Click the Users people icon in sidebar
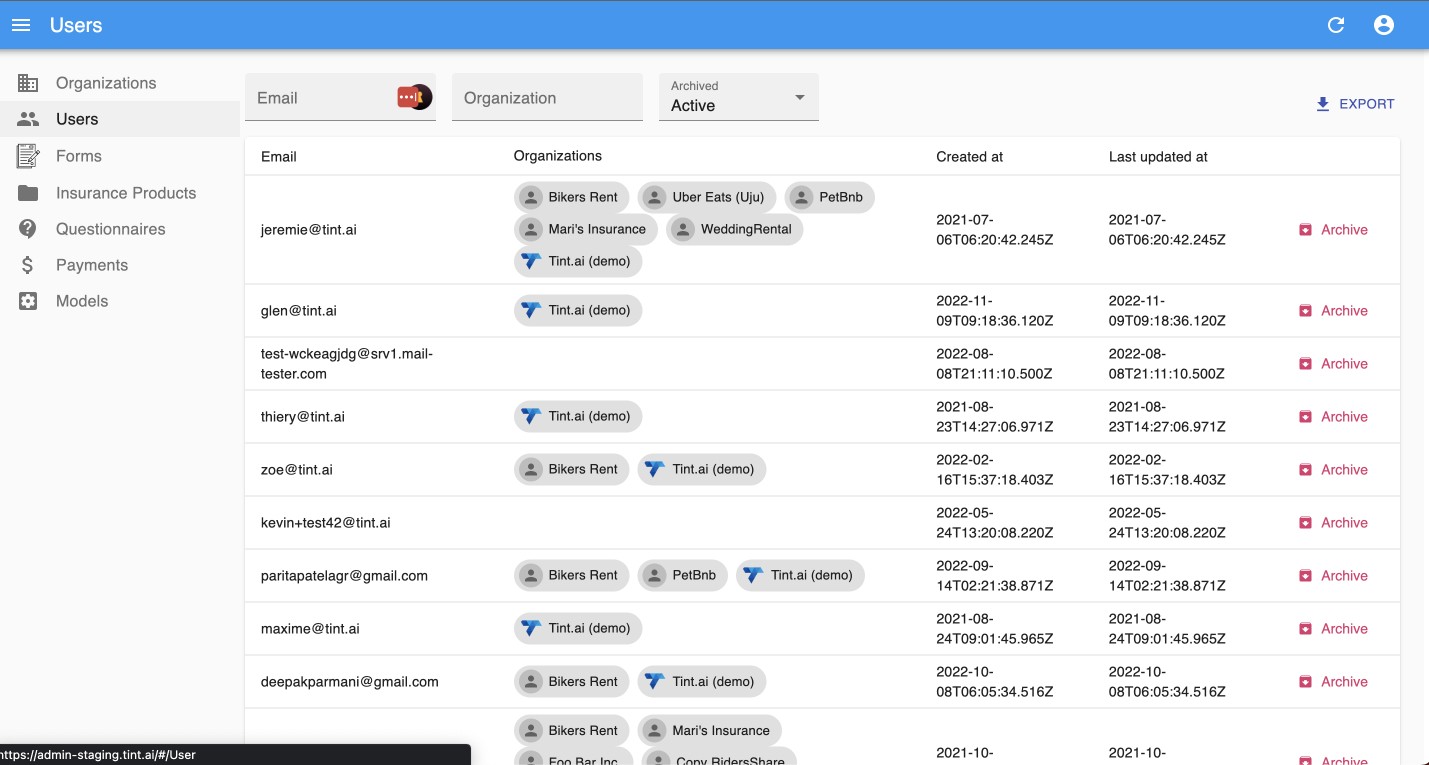The width and height of the screenshot is (1429, 765). (x=28, y=119)
